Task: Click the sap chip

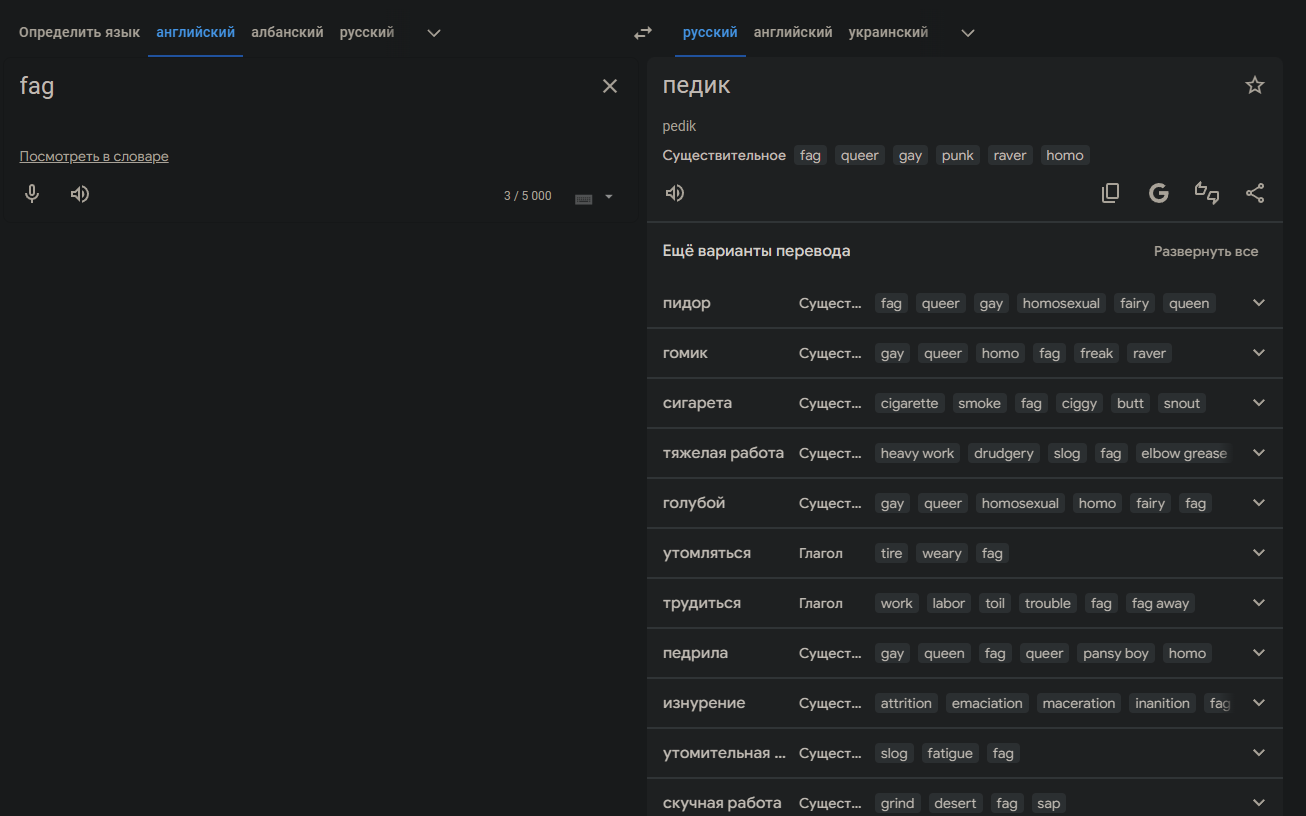Action: coord(1049,803)
